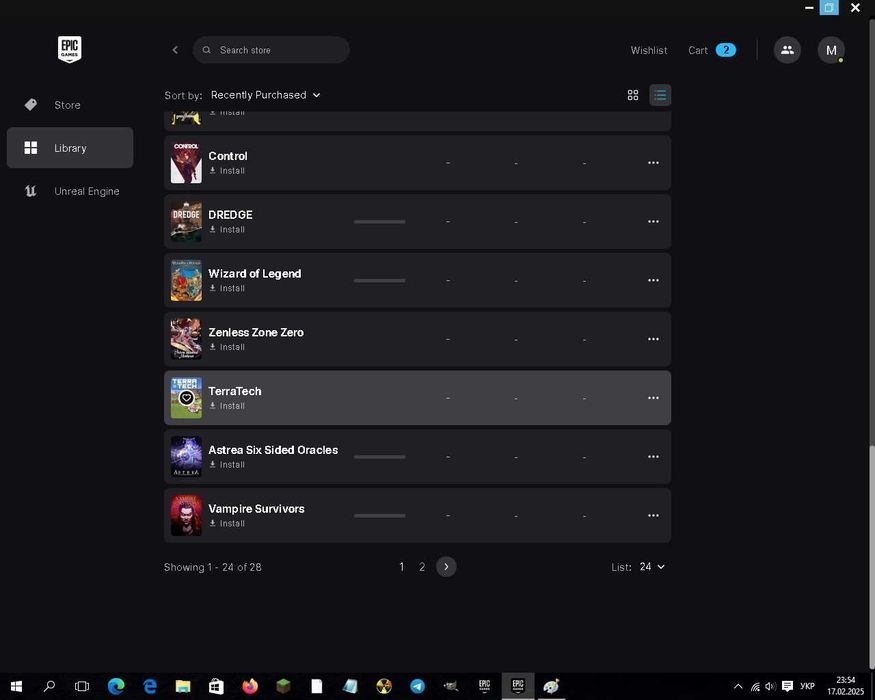875x700 pixels.
Task: Open notifications action center
Action: tap(787, 686)
